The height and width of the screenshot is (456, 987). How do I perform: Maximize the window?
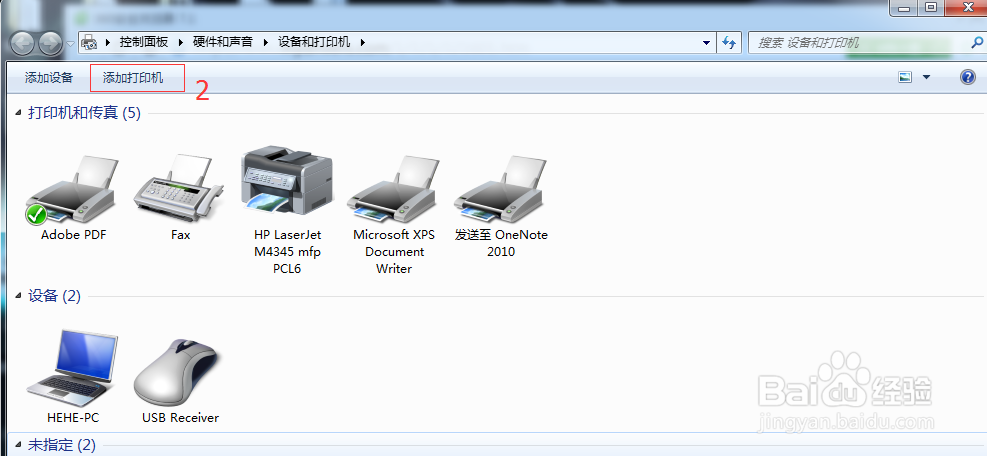[930, 8]
